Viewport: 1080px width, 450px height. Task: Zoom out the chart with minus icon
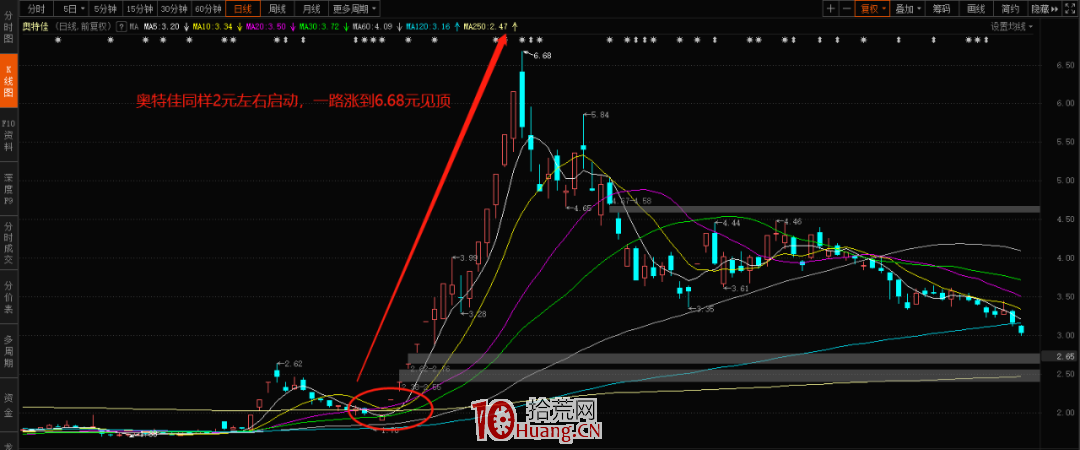(845, 9)
